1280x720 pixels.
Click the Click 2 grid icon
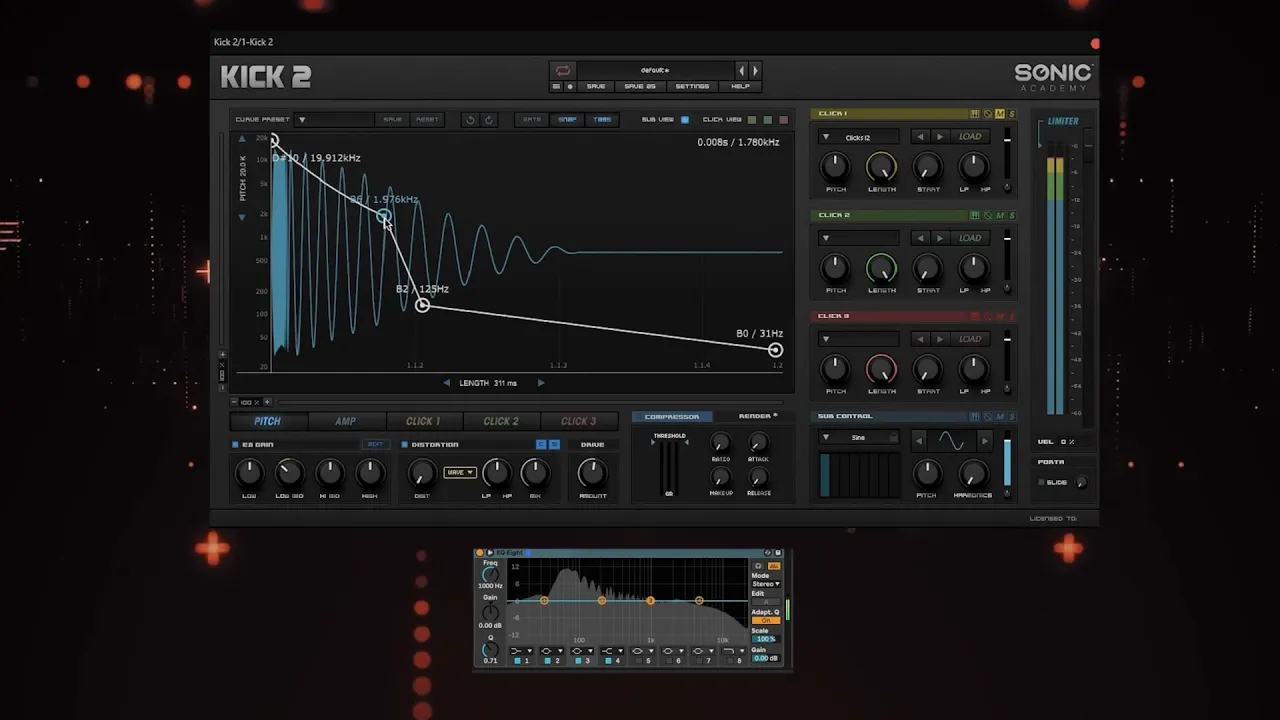tap(974, 215)
